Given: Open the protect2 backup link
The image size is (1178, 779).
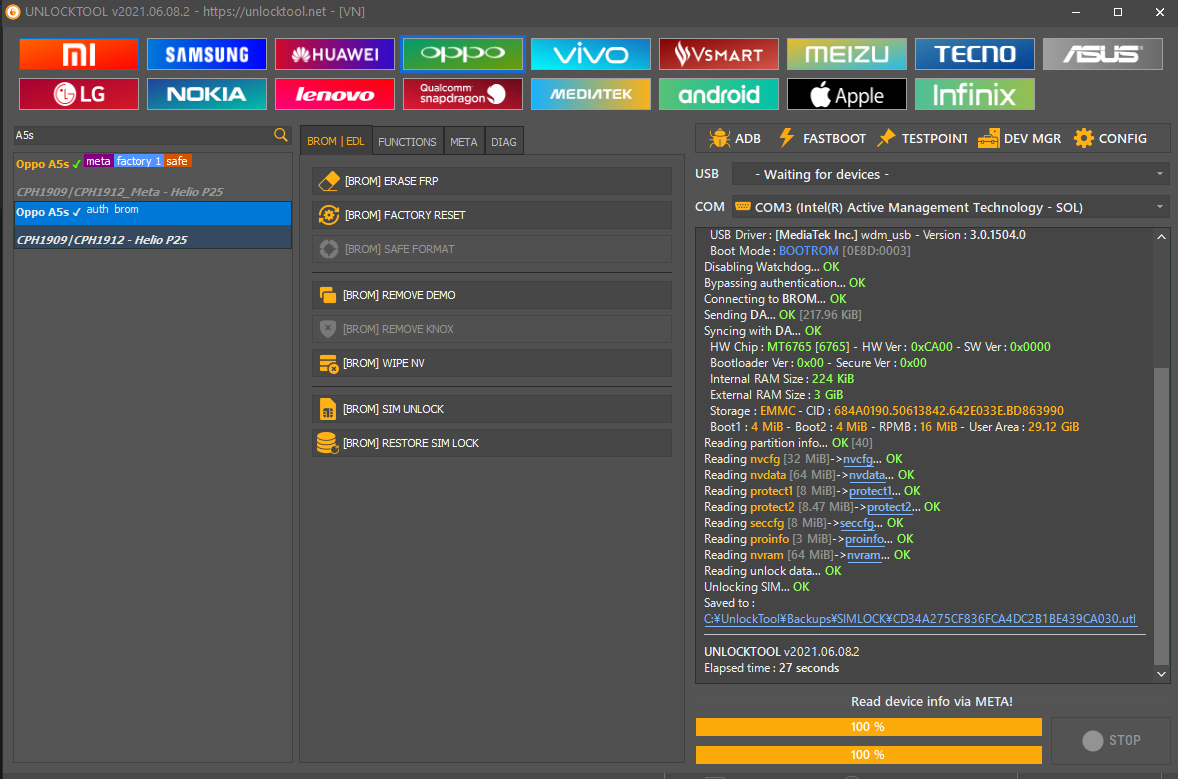Looking at the screenshot, I should tap(889, 507).
